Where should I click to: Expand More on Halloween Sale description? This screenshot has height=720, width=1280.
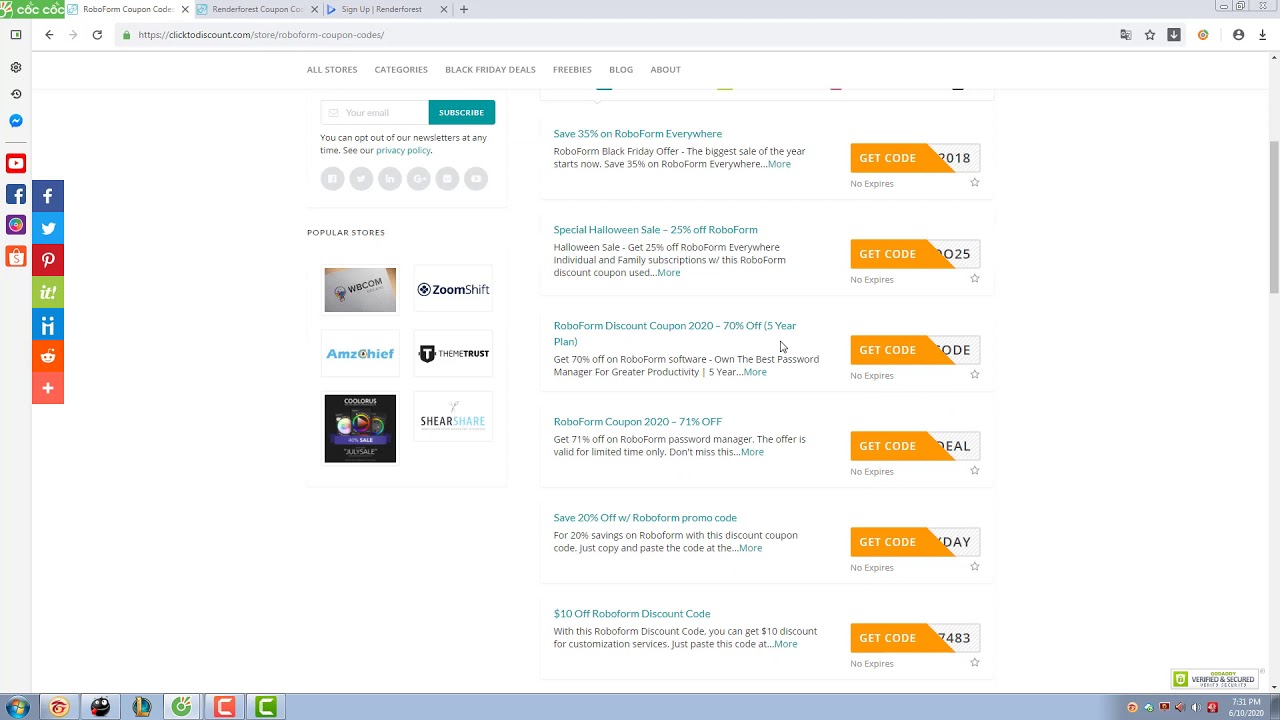tap(669, 272)
